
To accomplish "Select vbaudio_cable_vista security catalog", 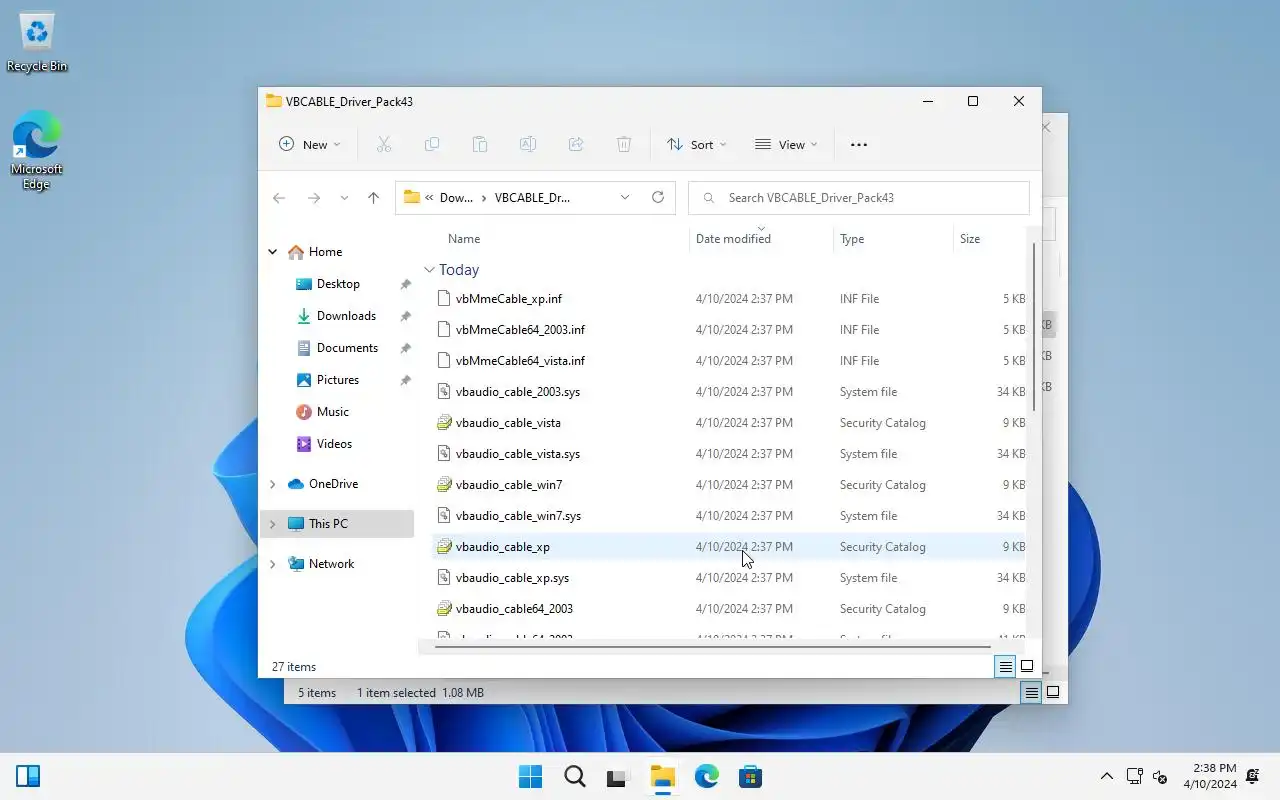I will [730, 423].
